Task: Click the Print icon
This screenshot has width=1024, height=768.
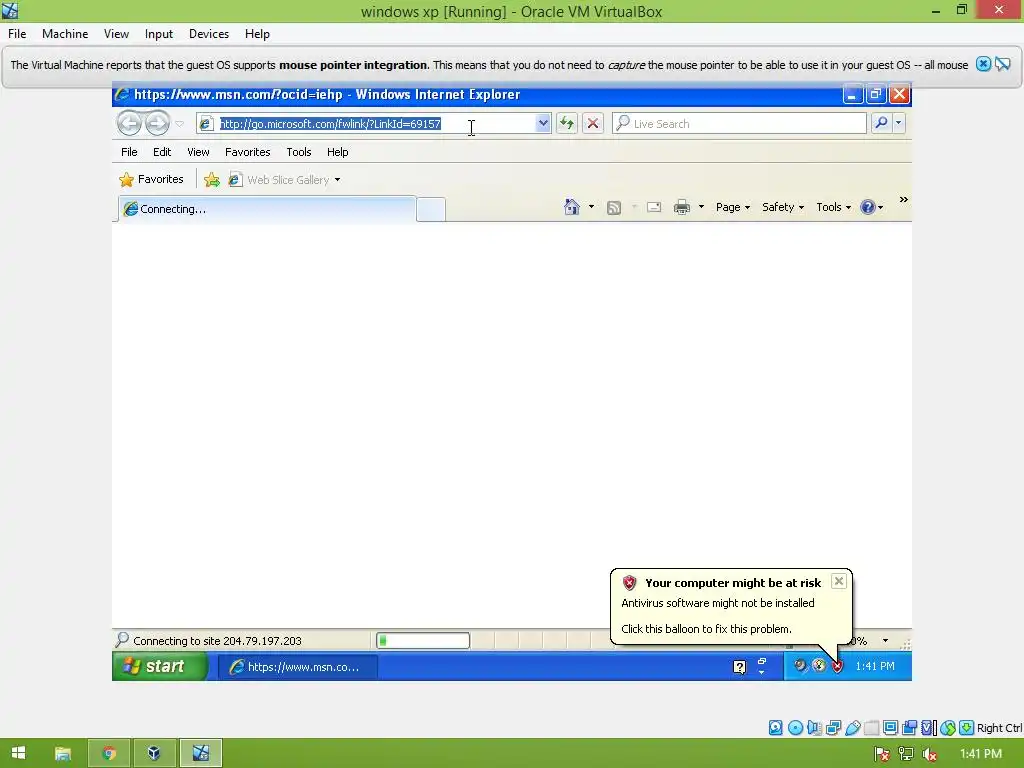Action: [x=682, y=207]
